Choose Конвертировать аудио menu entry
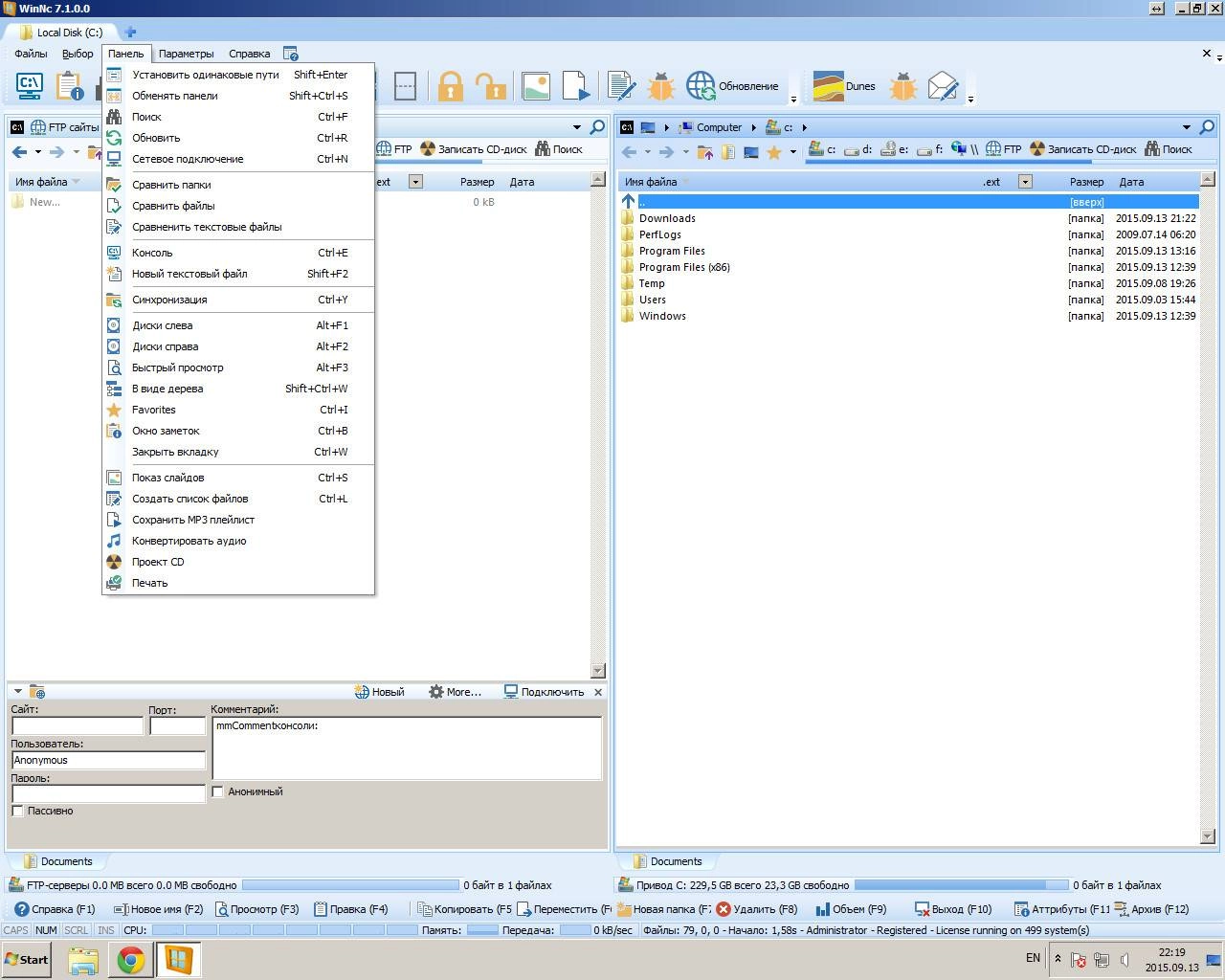Screen dimensions: 1225x980 (x=238, y=541)
